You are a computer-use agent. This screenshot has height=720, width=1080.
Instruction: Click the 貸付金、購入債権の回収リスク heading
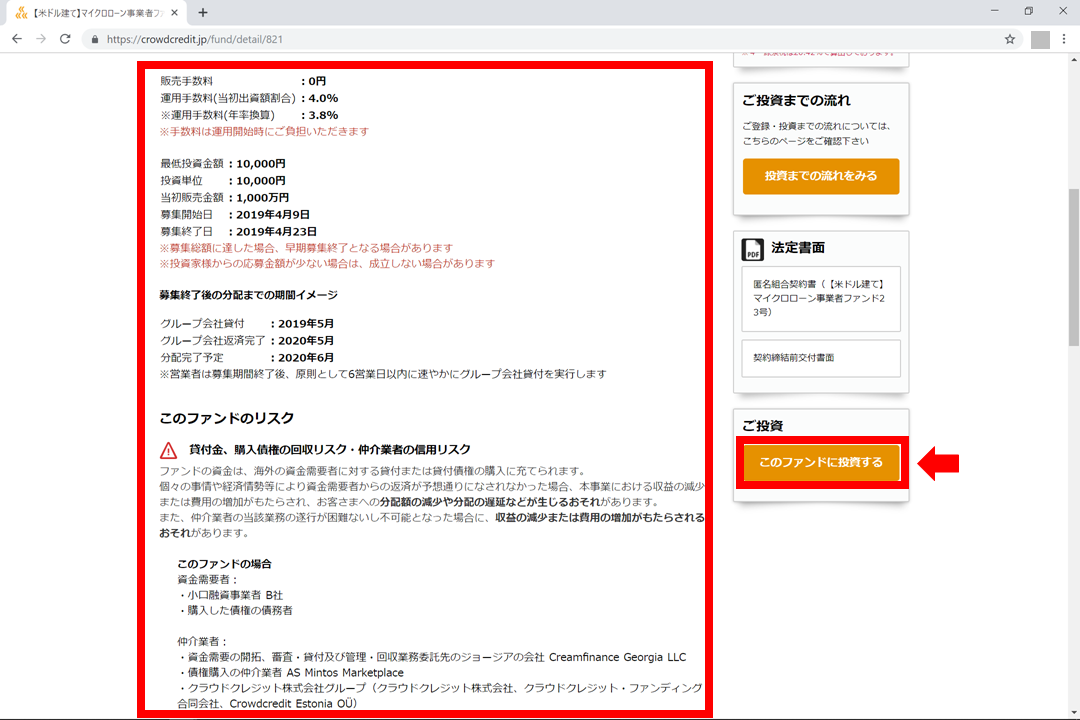coord(330,450)
